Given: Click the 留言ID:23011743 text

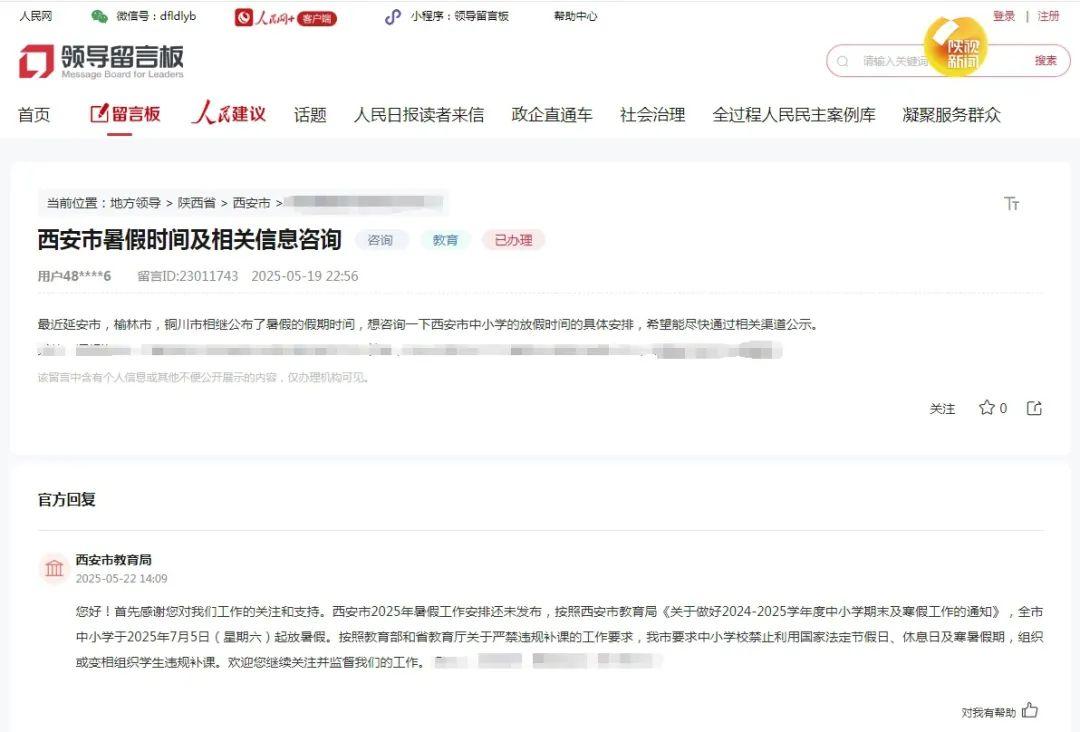Looking at the screenshot, I should (187, 276).
